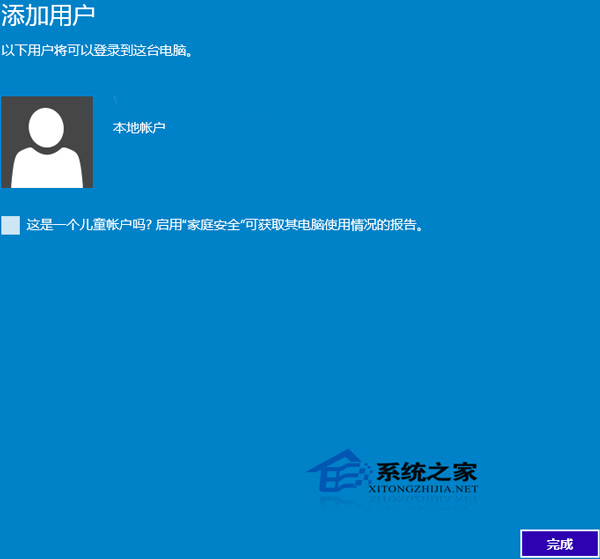Enable the child account Family Safety checkbox
The width and height of the screenshot is (600, 559).
point(10,225)
